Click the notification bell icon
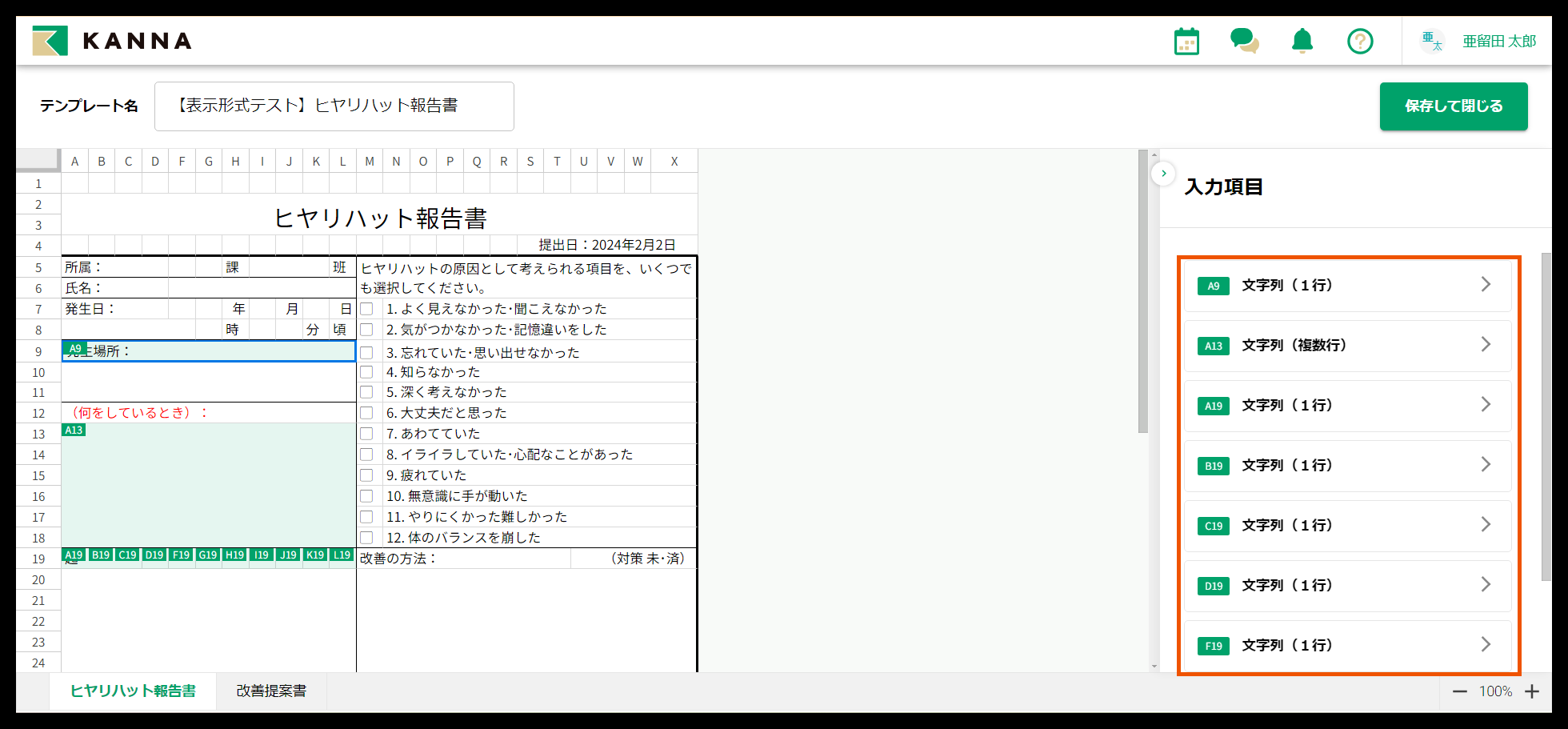The image size is (1568, 729). (x=1302, y=41)
